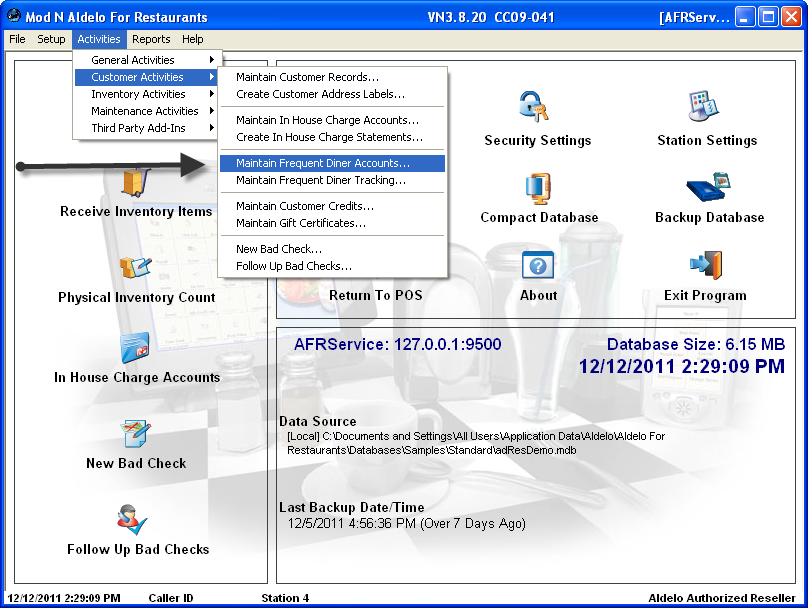
Task: Click the Data Source heading
Action: point(317,421)
